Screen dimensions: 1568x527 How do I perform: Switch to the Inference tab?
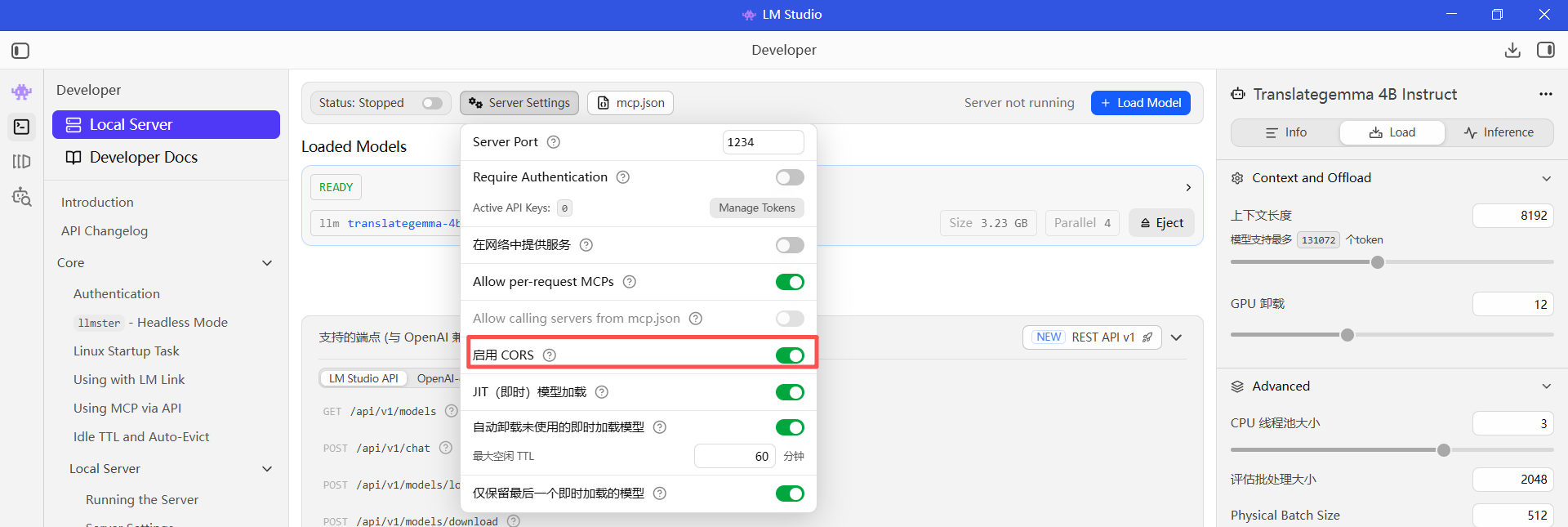[x=1499, y=132]
